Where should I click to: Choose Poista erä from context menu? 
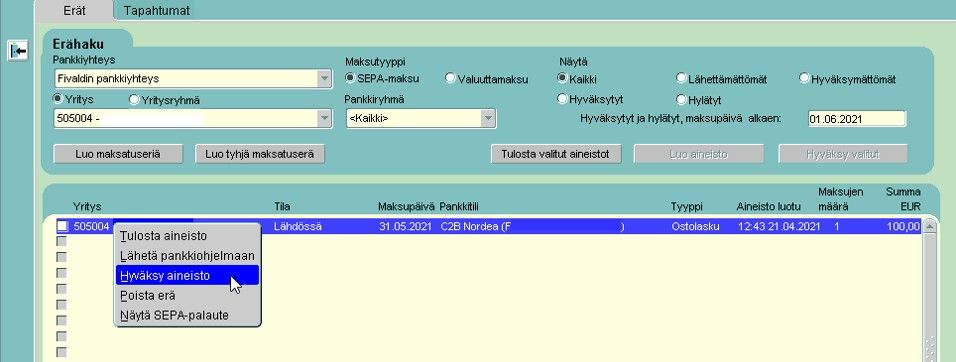188,296
